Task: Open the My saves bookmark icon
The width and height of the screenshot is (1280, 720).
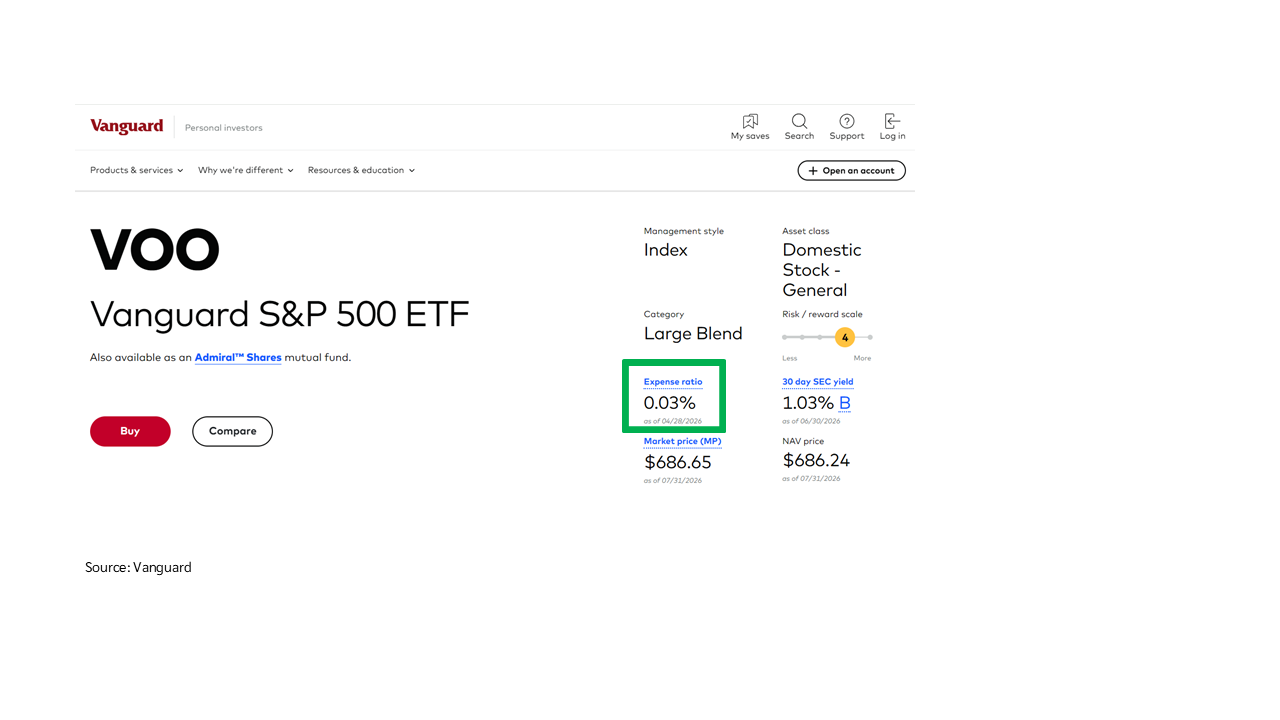Action: coord(750,121)
